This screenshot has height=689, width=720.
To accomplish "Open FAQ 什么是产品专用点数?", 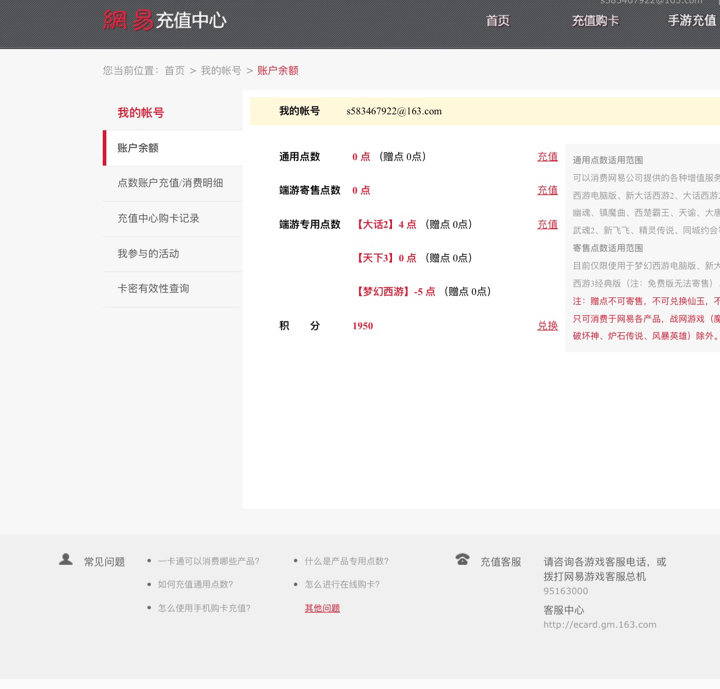I will 347,561.
